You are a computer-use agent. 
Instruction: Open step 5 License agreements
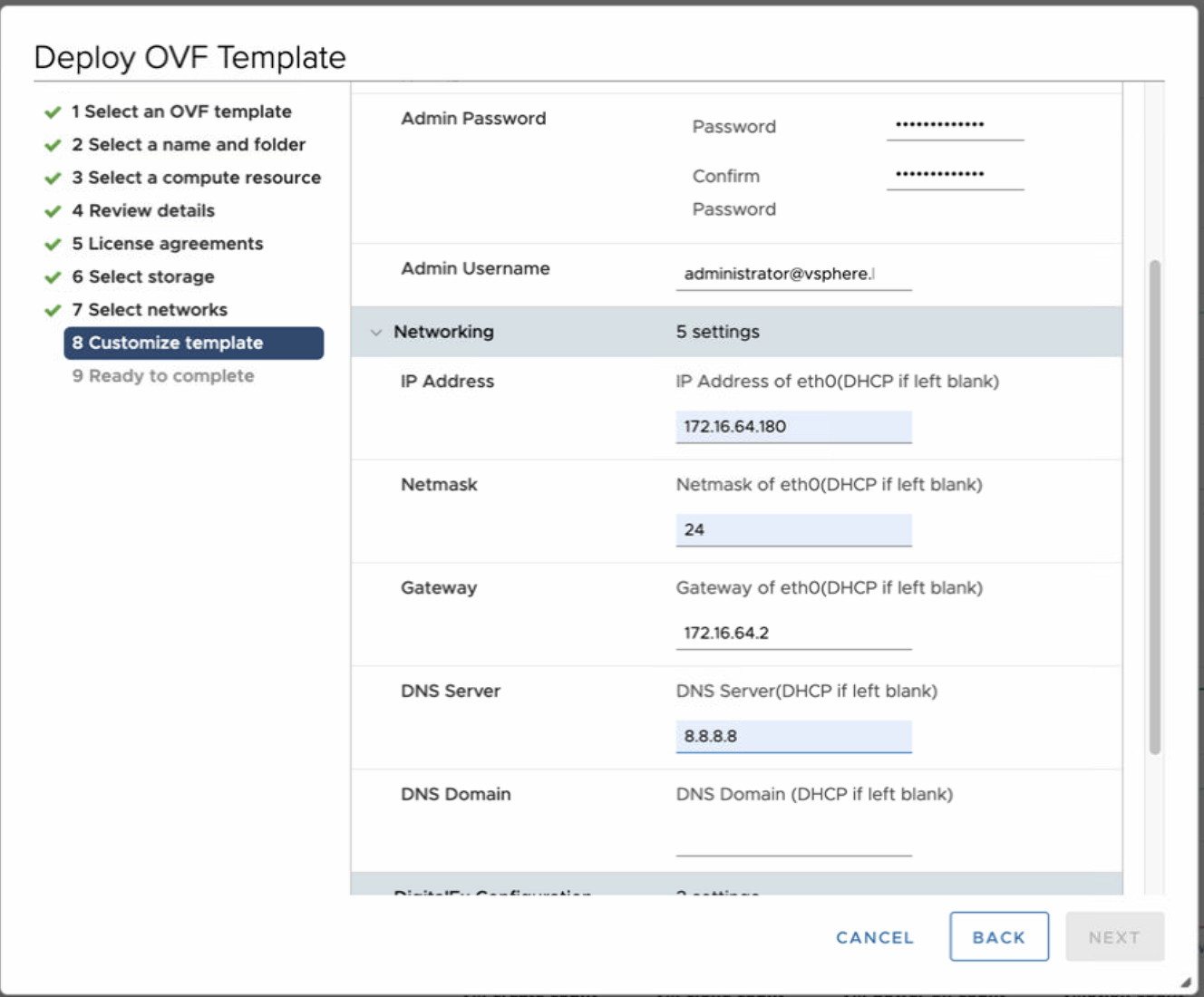point(167,244)
